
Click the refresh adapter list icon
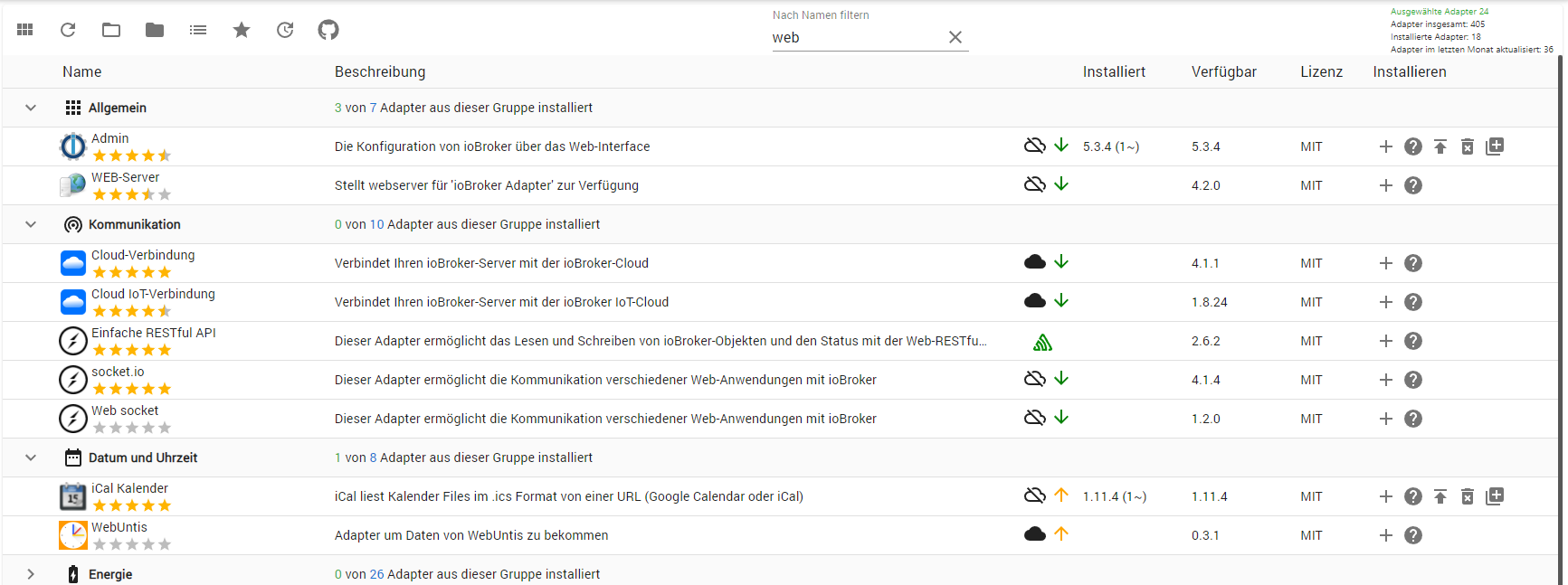(x=68, y=30)
